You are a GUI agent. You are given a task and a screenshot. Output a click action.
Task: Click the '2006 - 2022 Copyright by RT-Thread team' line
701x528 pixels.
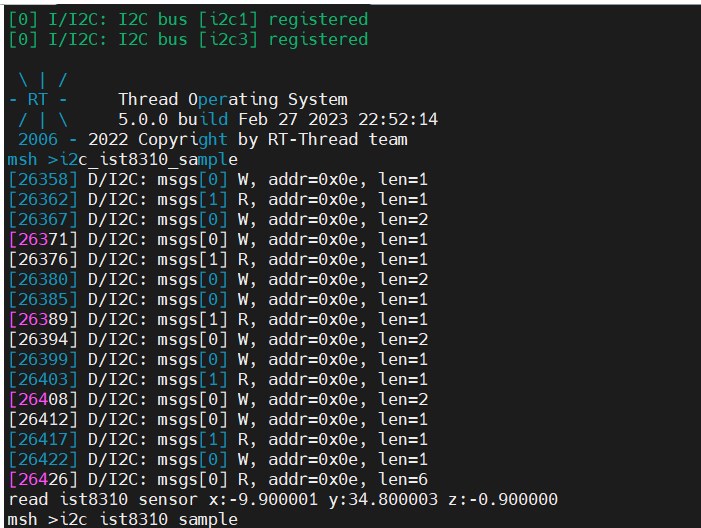coord(213,139)
